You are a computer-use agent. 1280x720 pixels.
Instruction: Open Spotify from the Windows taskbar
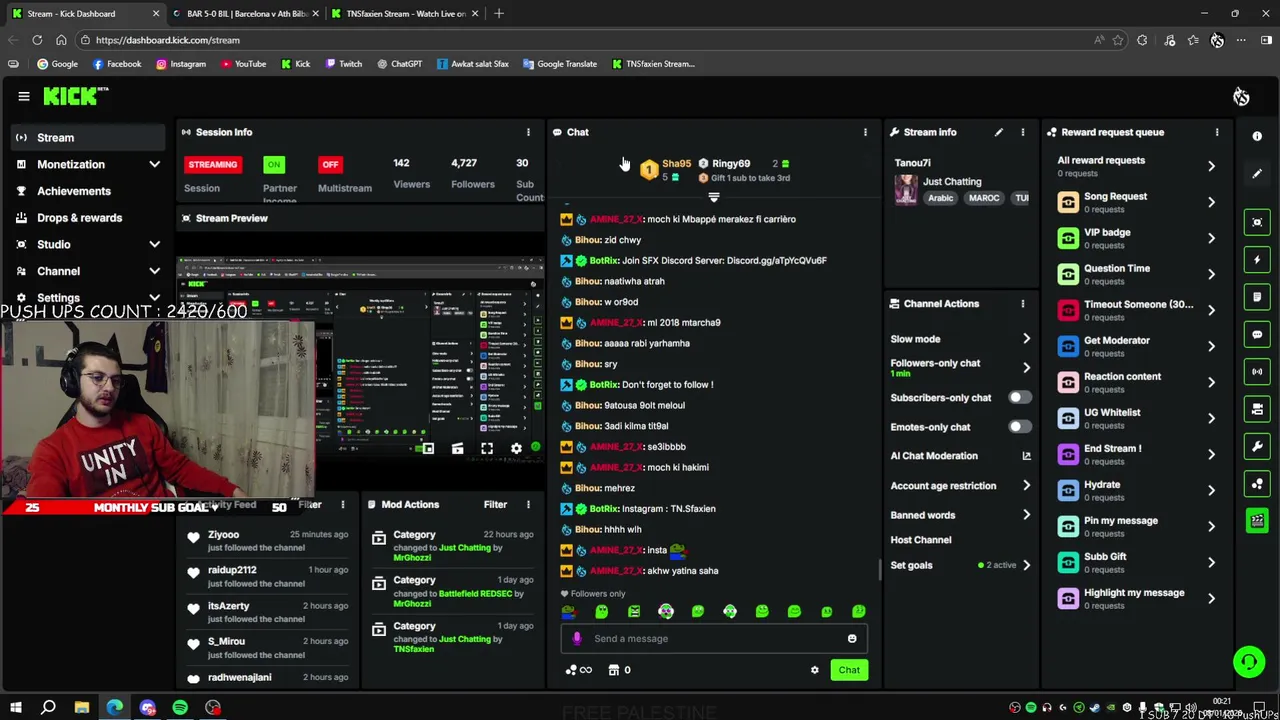(x=180, y=708)
